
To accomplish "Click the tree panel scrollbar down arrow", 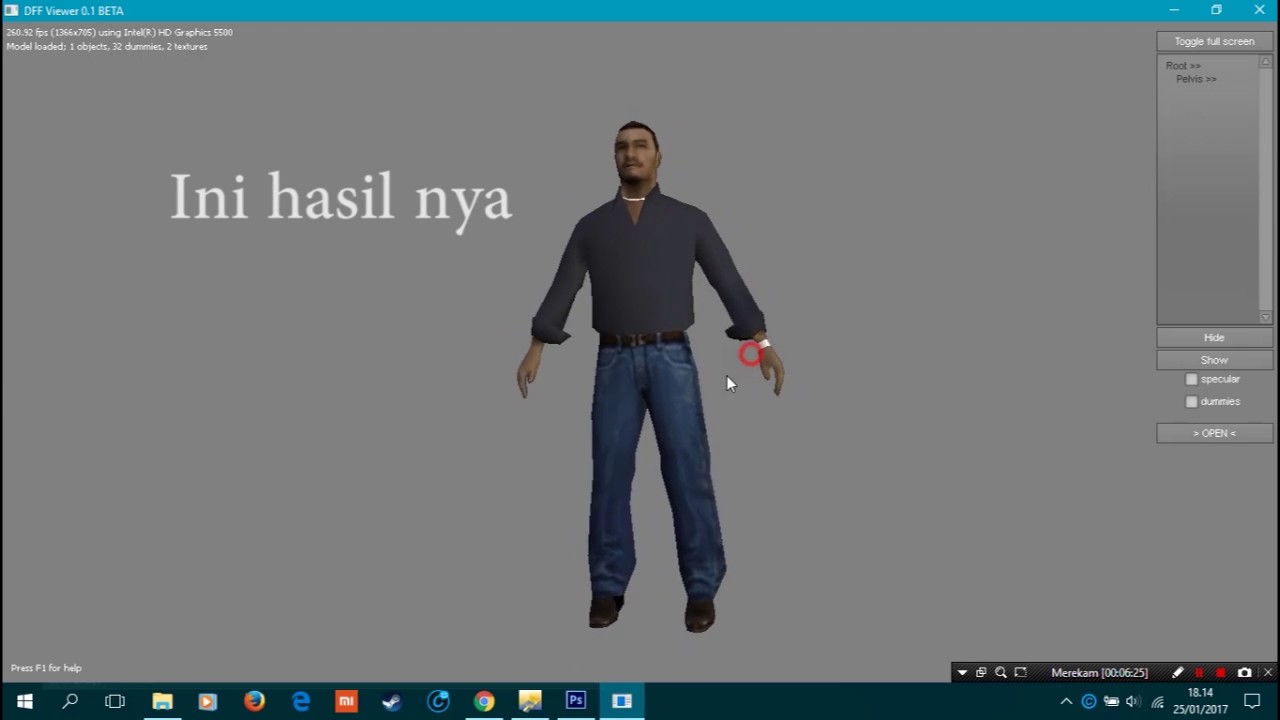I will [1265, 318].
